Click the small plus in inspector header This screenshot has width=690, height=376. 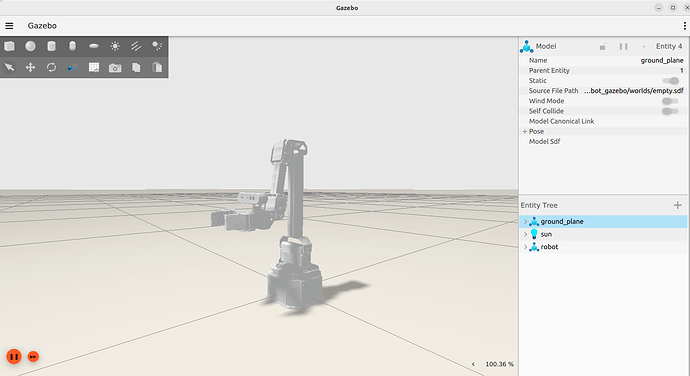pyautogui.click(x=644, y=46)
